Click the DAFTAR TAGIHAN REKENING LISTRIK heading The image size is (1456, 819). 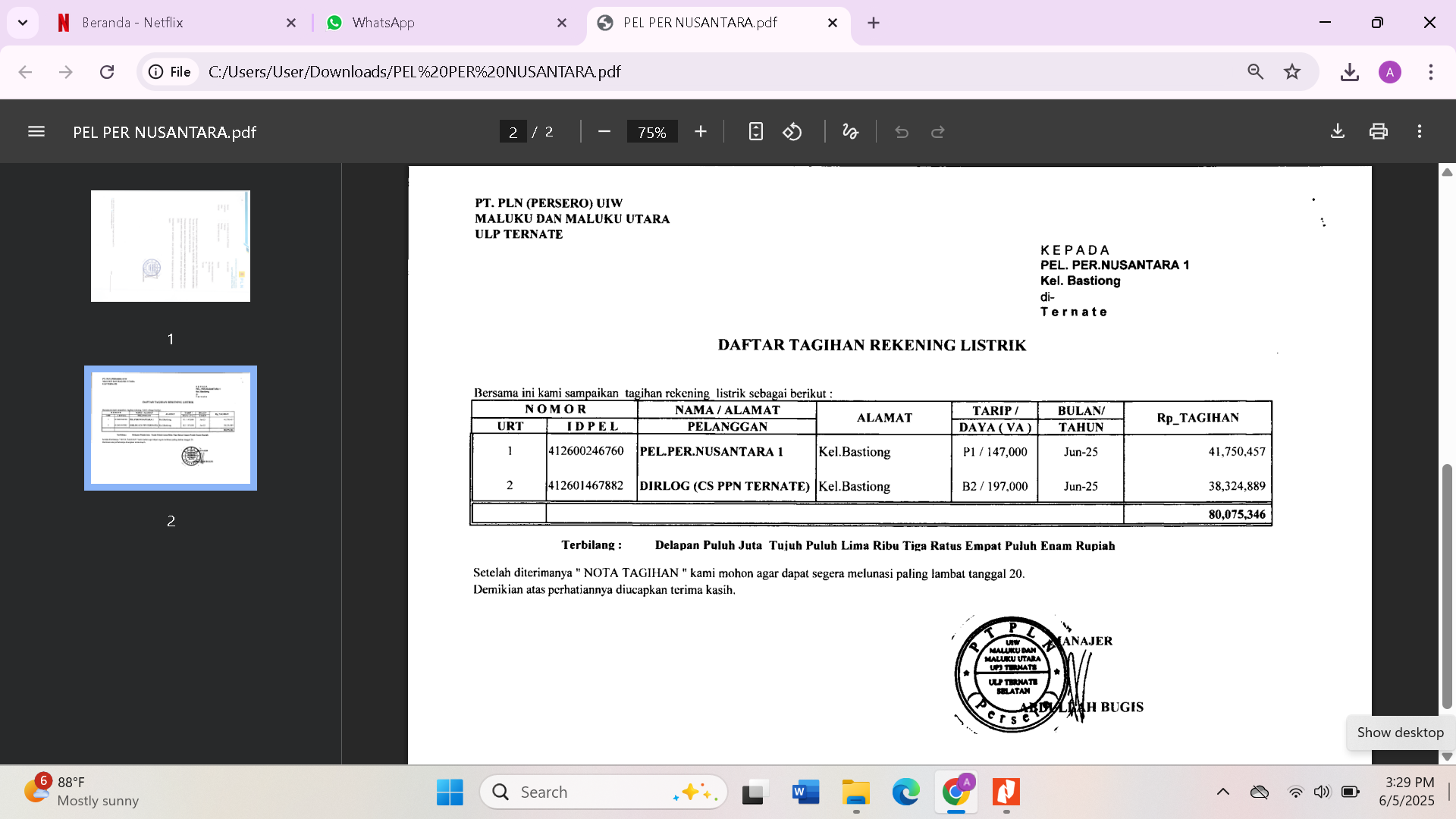coord(872,346)
